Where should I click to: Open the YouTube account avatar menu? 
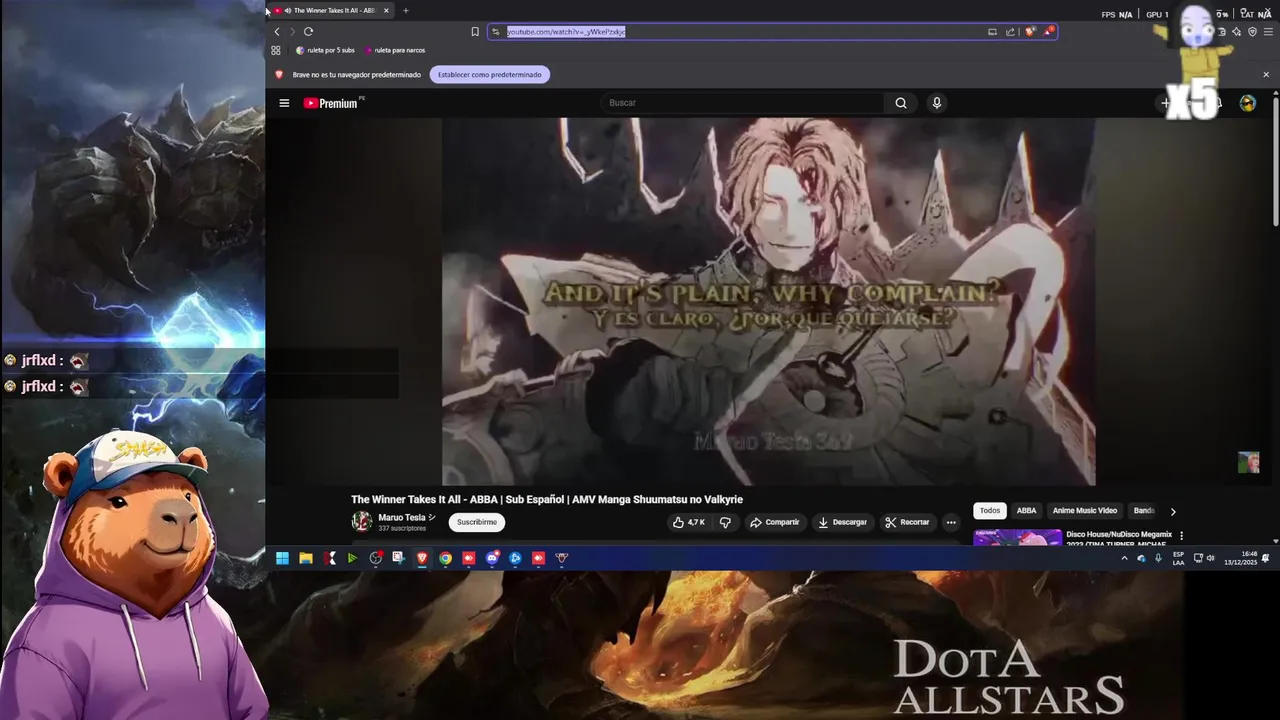pyautogui.click(x=1248, y=103)
